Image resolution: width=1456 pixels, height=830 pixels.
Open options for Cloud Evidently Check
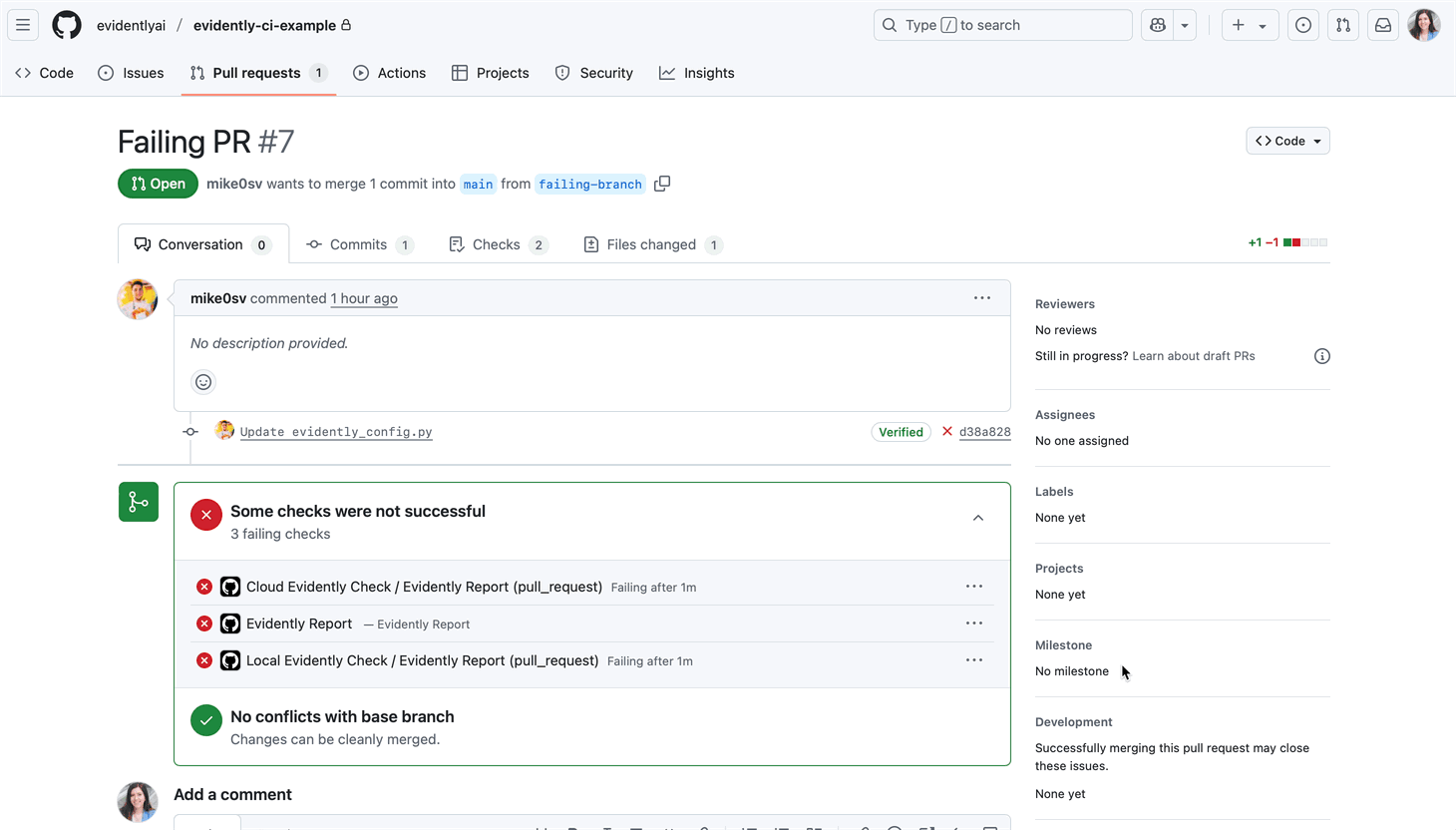974,587
